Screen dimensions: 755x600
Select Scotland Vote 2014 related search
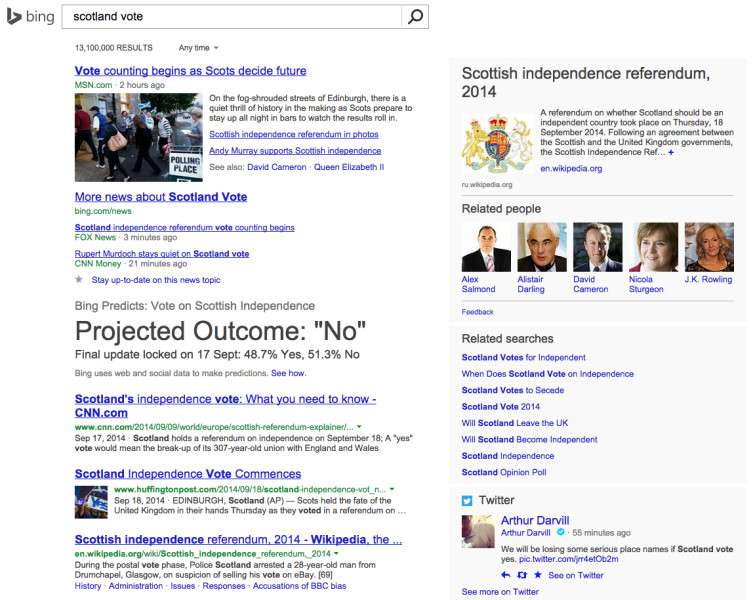click(x=501, y=406)
